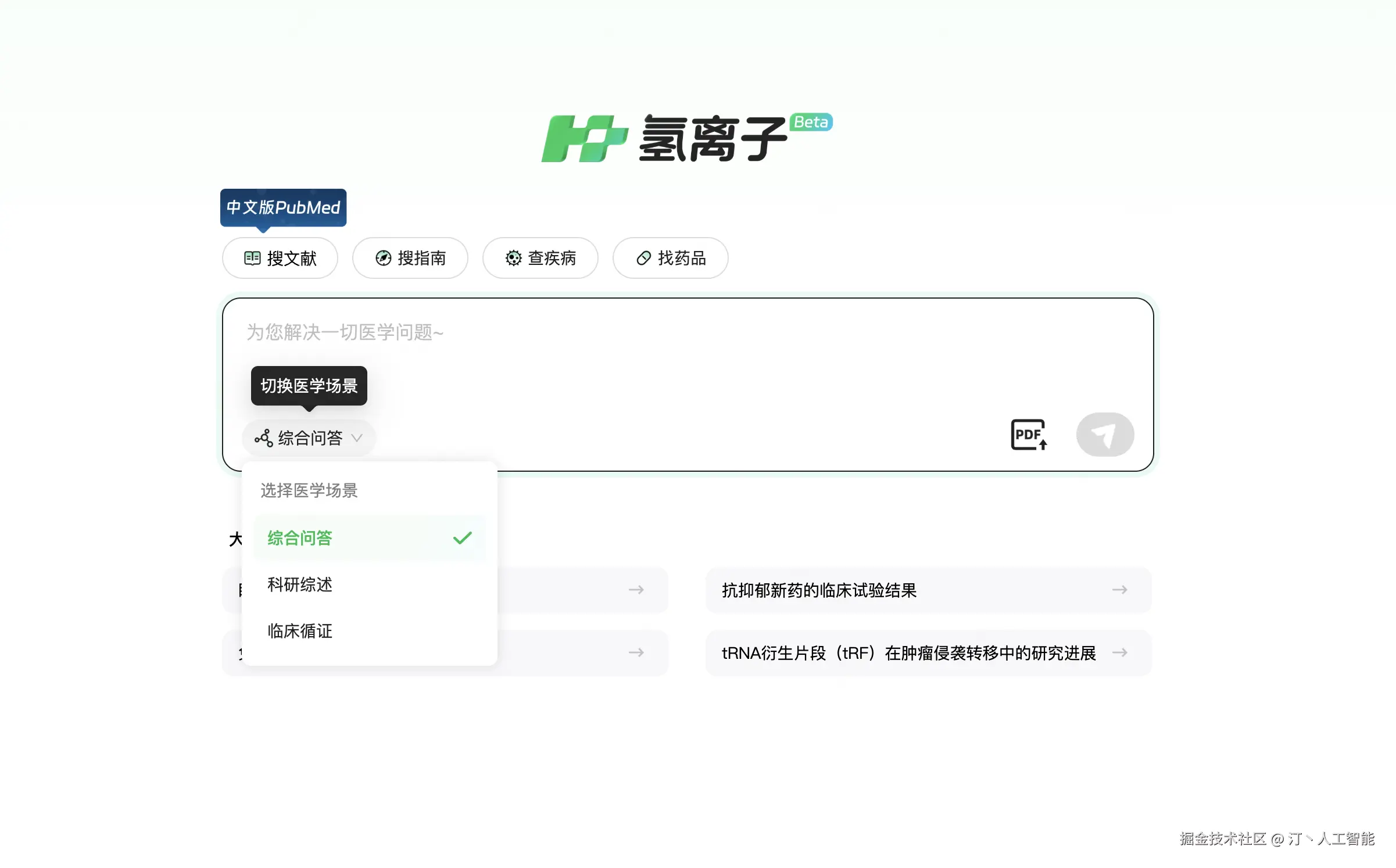
Task: Click the 搜文献 literature search icon
Action: pos(253,259)
